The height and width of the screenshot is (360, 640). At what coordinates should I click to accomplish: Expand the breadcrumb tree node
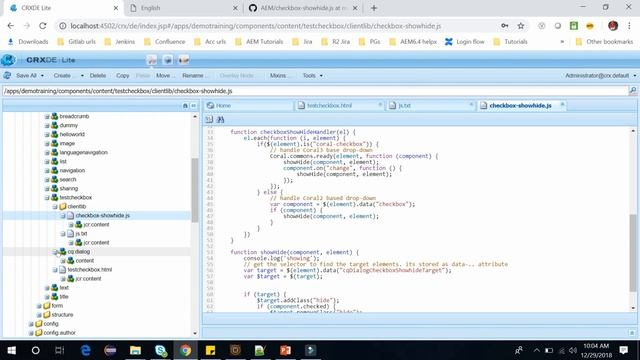[x=47, y=116]
